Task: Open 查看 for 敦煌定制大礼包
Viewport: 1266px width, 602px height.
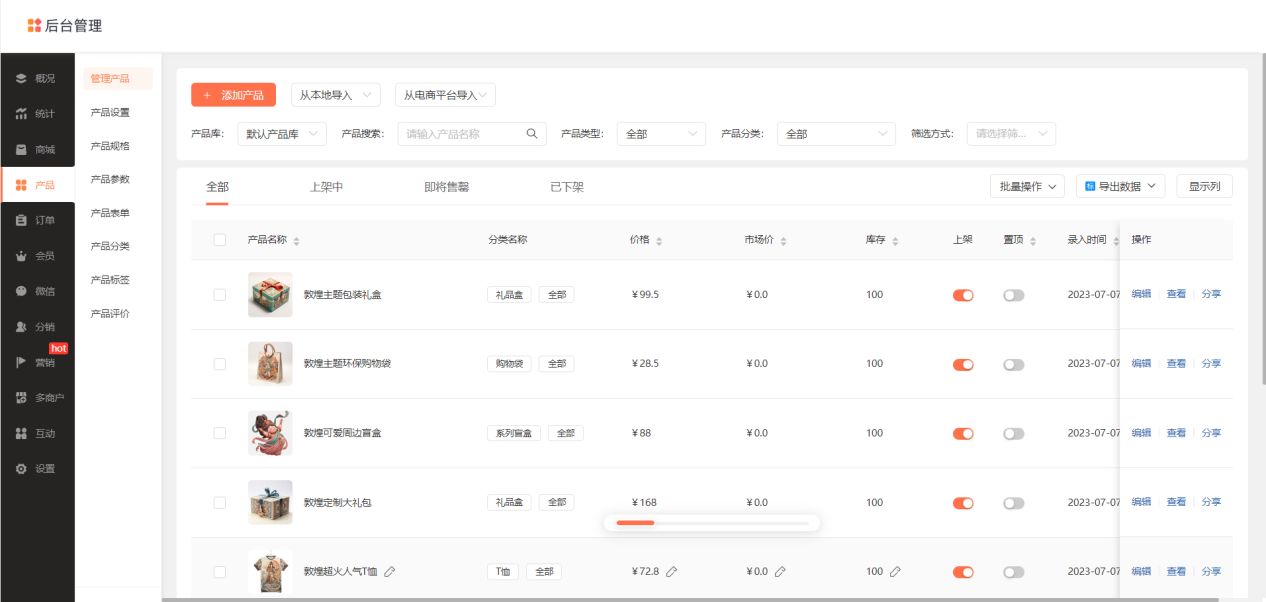Action: click(x=1175, y=502)
